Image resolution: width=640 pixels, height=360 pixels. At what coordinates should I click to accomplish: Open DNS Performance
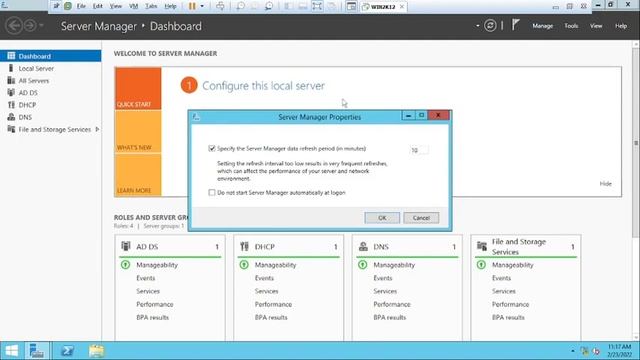tap(392, 304)
